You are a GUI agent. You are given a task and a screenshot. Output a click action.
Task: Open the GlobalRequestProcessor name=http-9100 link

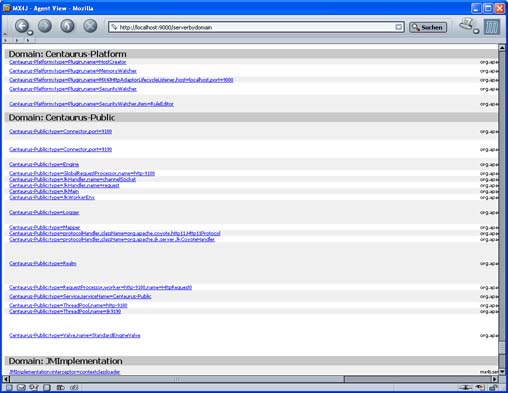82,173
